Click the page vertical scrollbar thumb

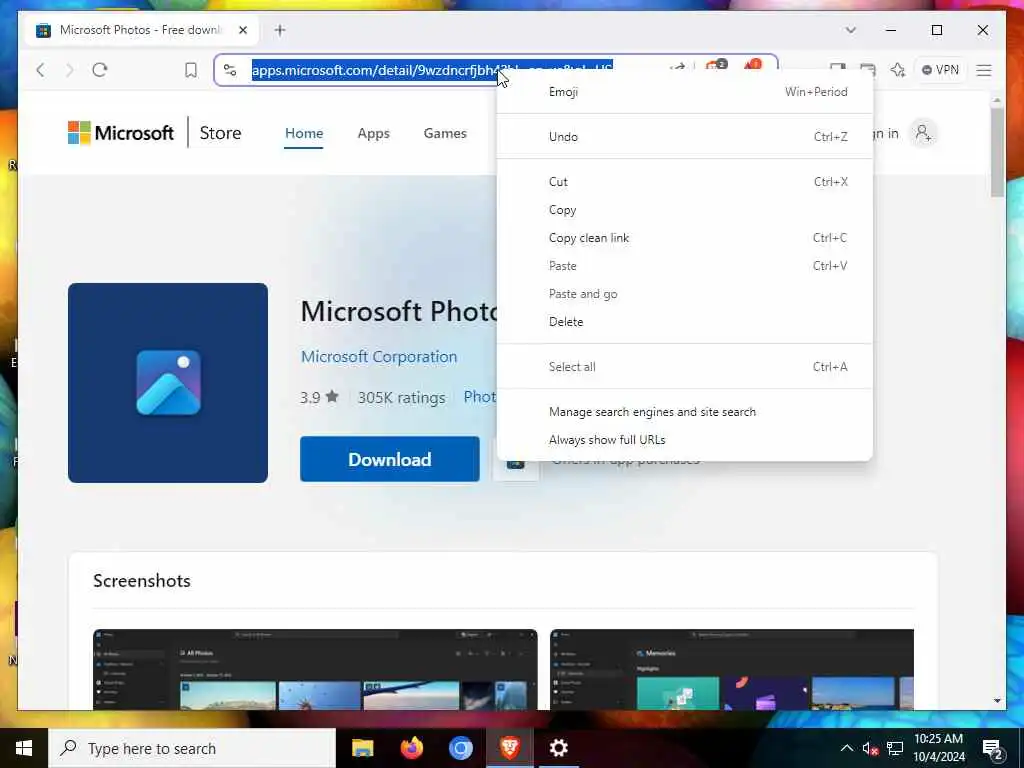point(997,152)
